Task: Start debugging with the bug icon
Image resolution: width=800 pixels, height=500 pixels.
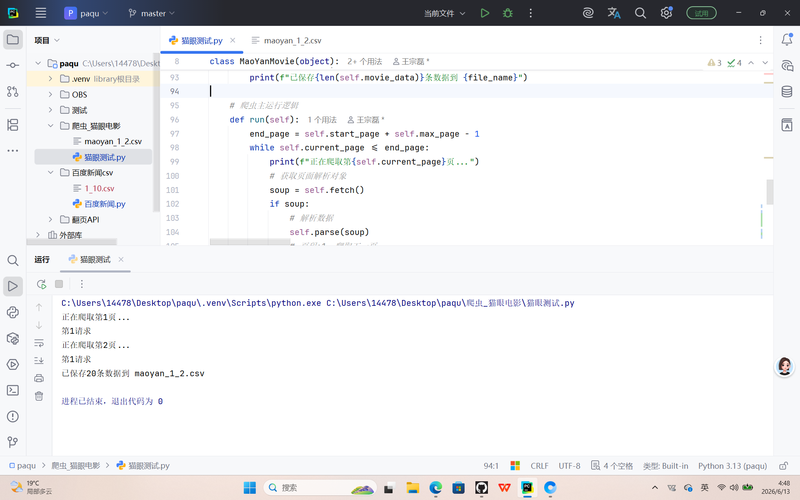Action: tap(508, 13)
